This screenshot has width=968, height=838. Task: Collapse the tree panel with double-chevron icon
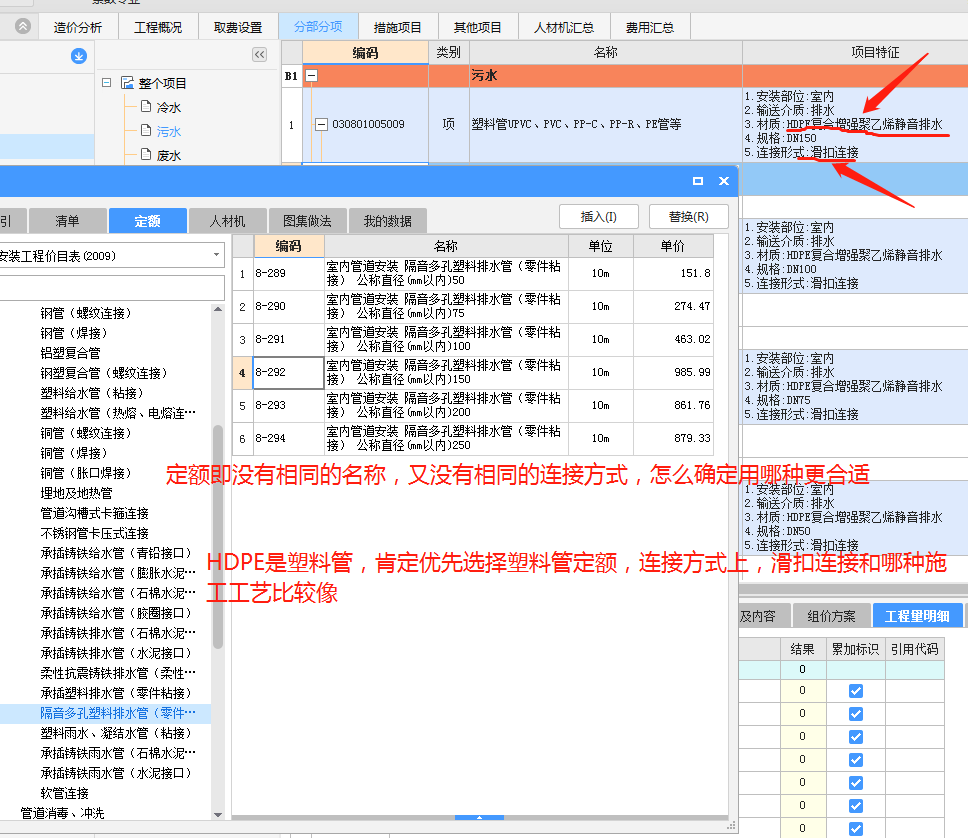pos(259,55)
